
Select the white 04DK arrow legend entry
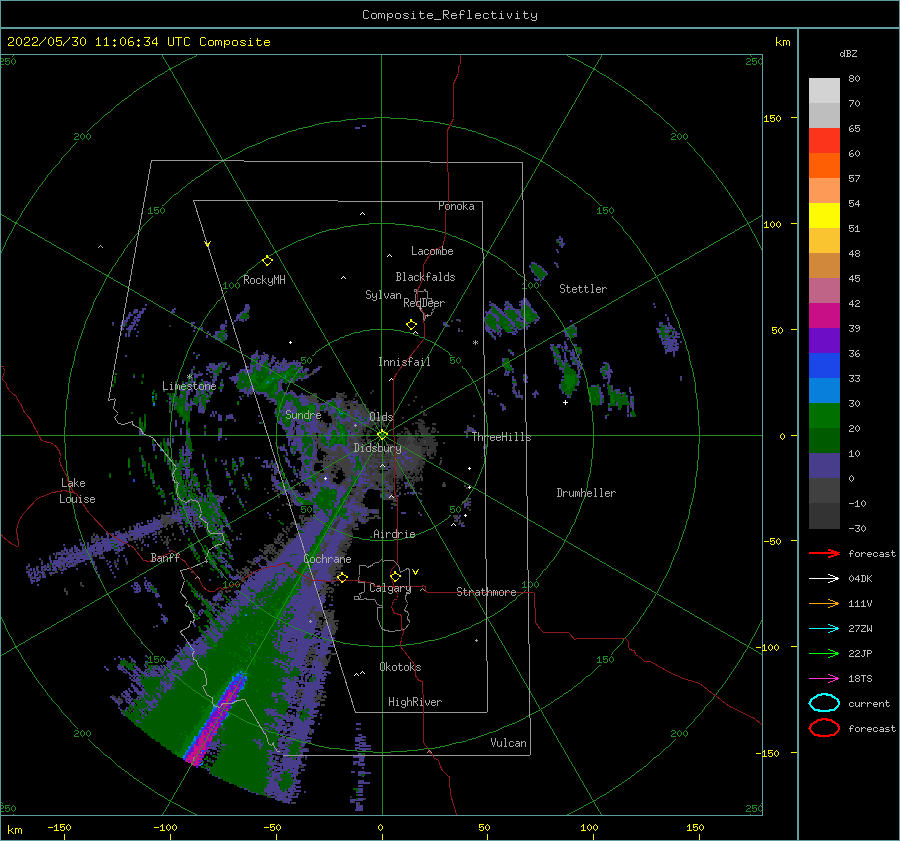point(824,579)
